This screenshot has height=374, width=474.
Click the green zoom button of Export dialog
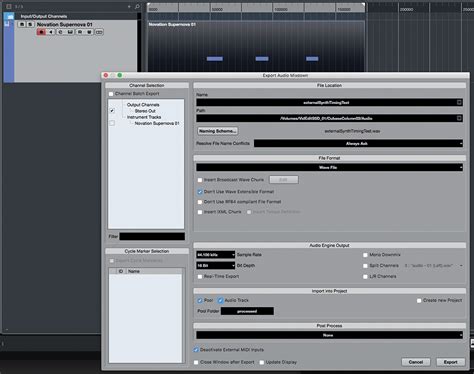pyautogui.click(x=120, y=75)
